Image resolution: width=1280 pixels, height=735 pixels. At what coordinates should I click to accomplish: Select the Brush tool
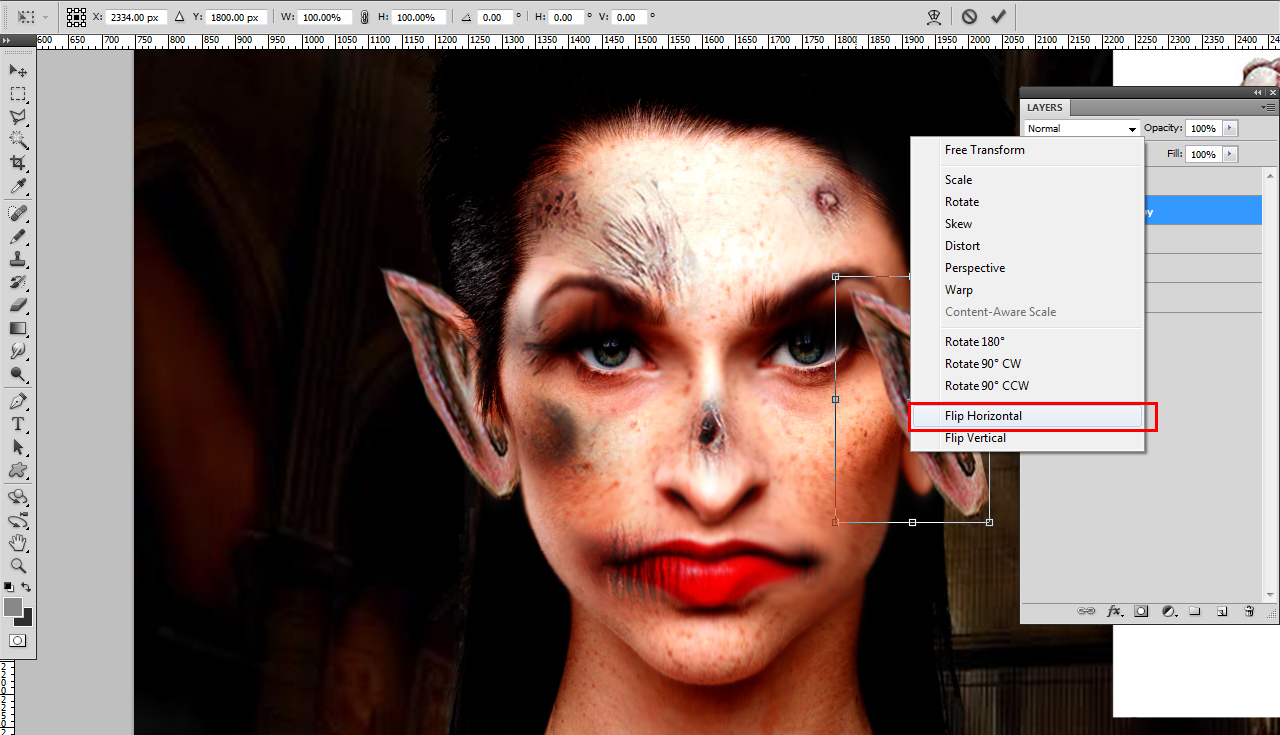(x=18, y=236)
